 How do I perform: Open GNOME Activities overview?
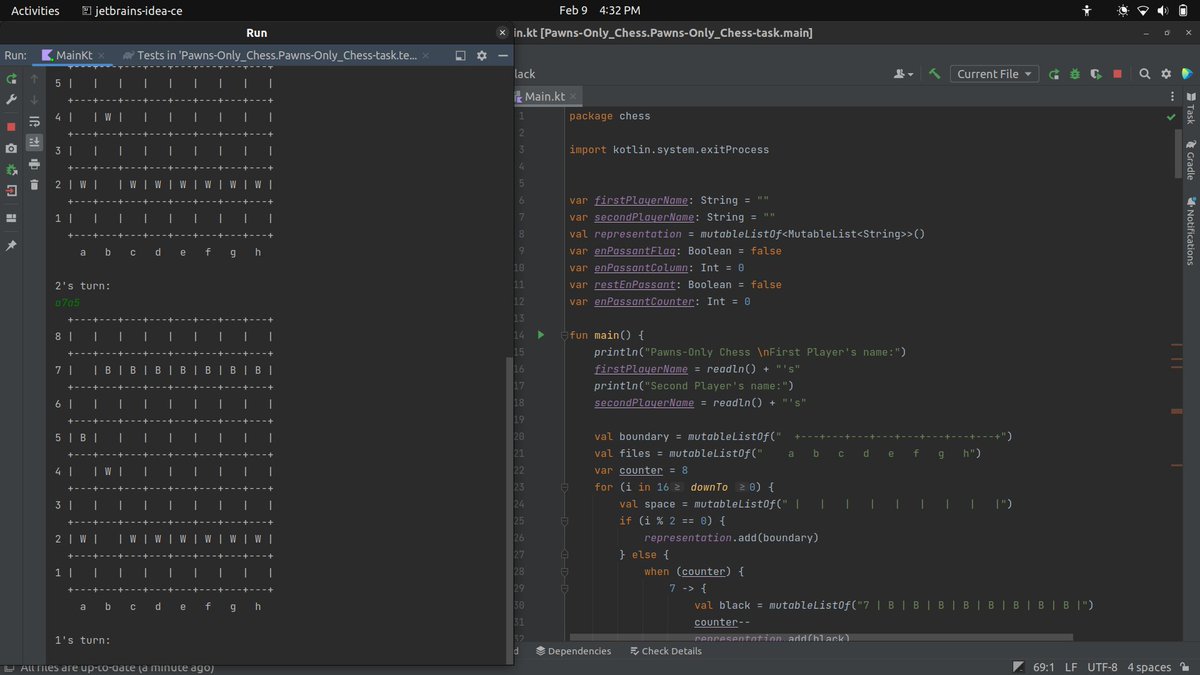coord(35,11)
